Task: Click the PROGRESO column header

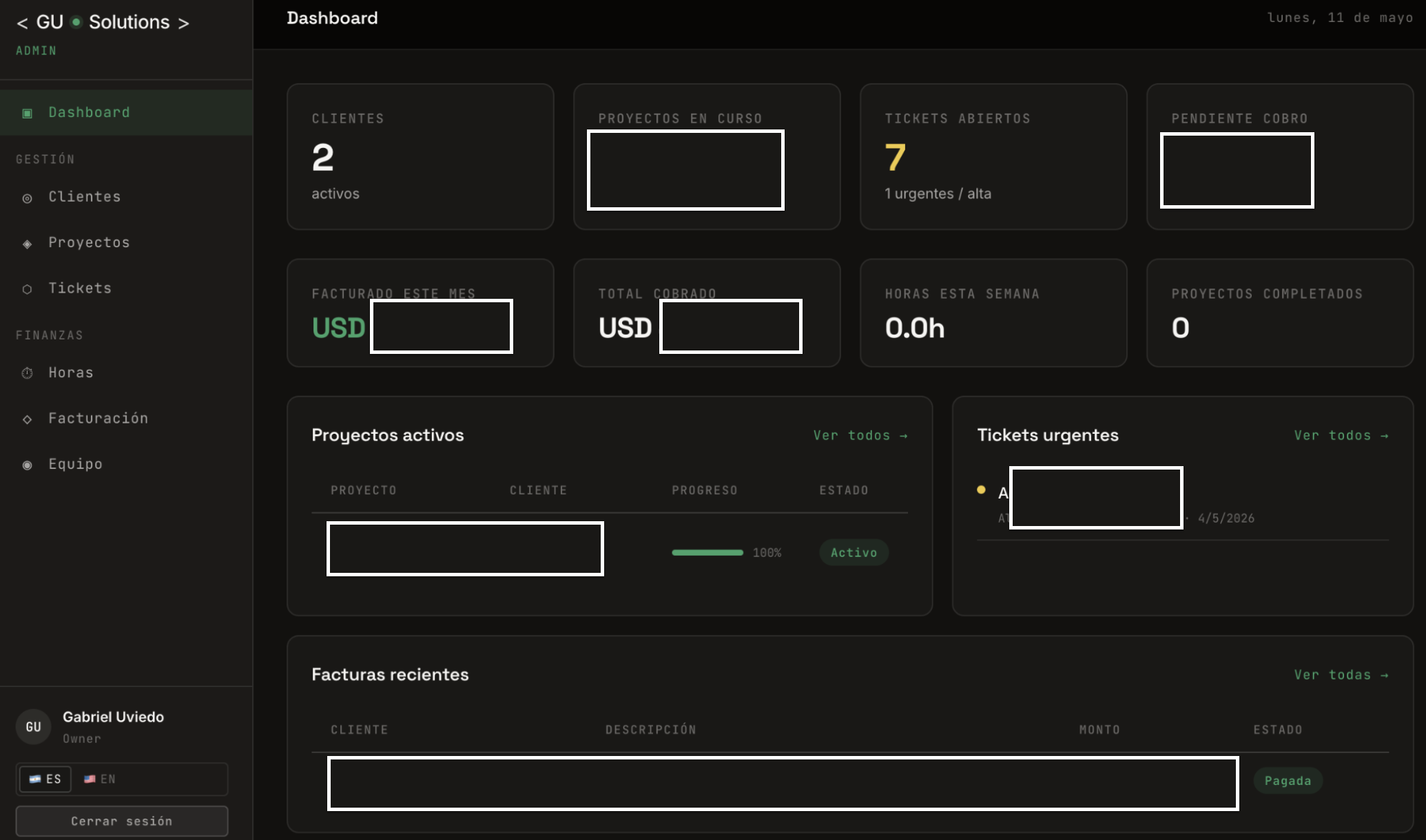Action: point(705,490)
